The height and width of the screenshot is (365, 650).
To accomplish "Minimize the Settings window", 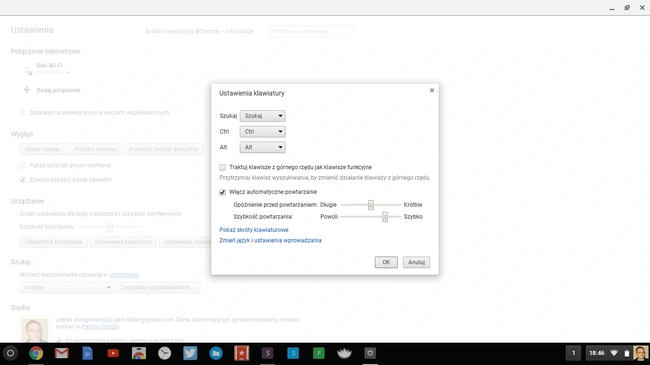I will point(612,8).
